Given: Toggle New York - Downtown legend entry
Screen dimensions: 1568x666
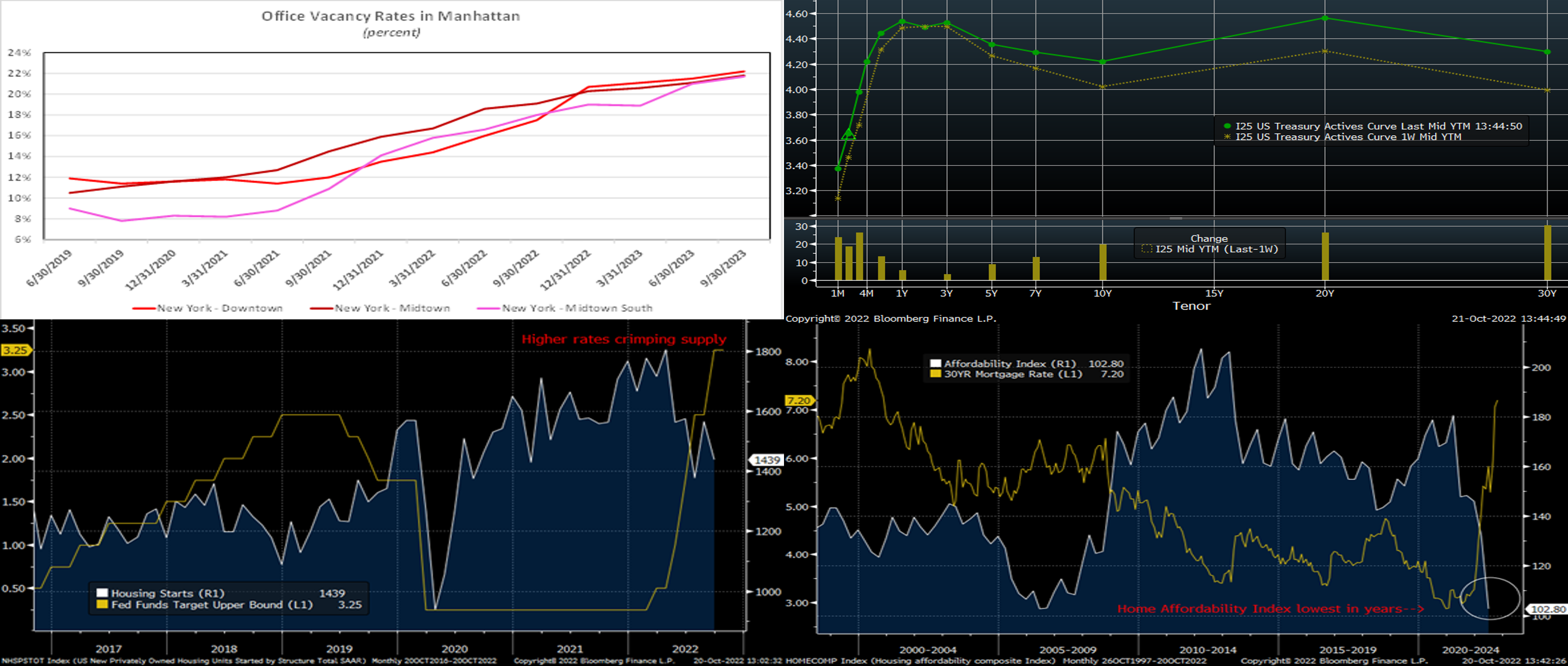Looking at the screenshot, I should pyautogui.click(x=208, y=308).
